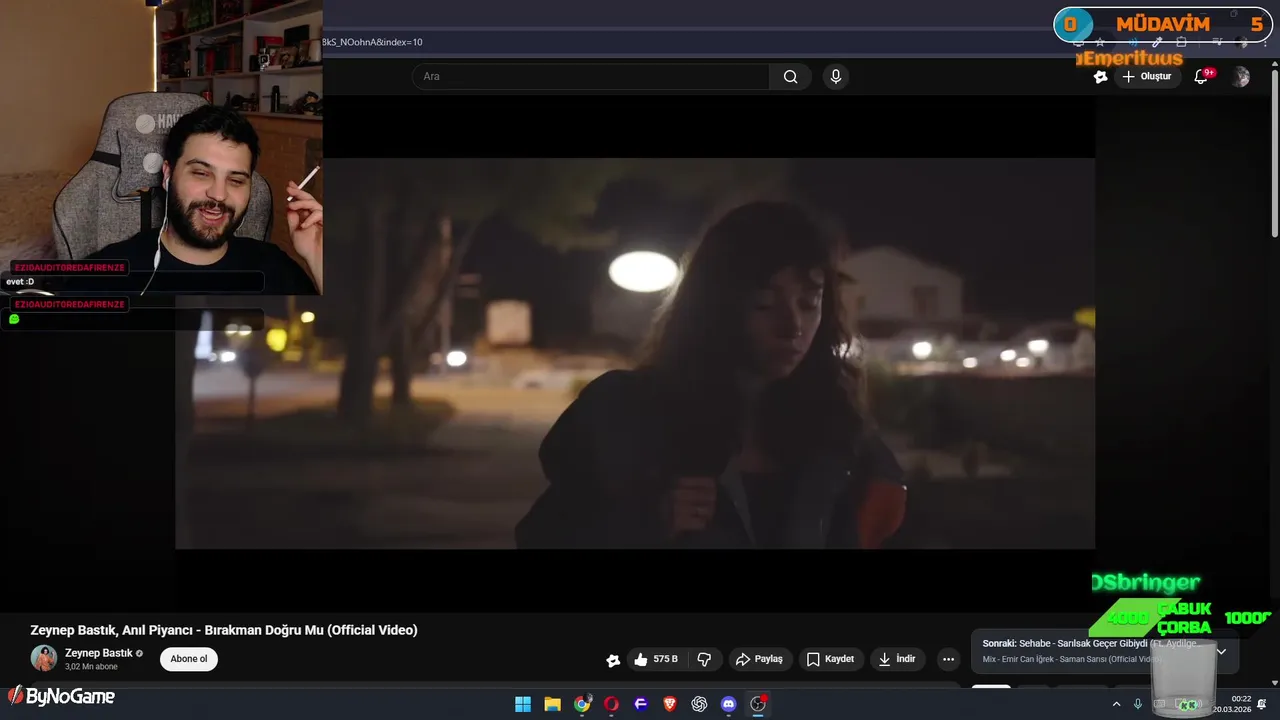Open the account avatar menu

click(1241, 77)
